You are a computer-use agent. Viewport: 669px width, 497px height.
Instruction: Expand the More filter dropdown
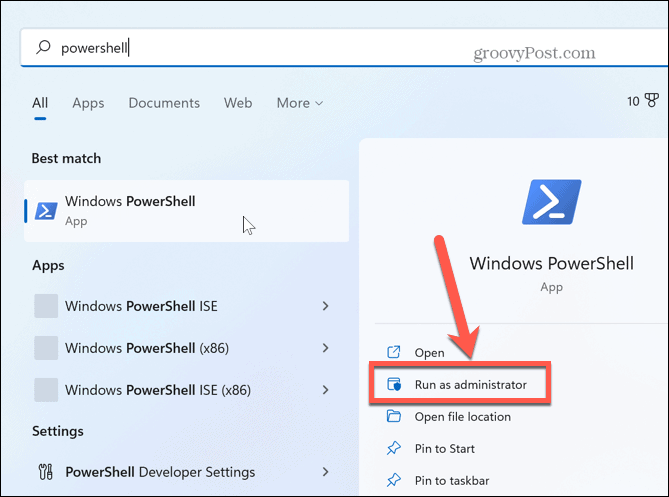click(x=300, y=103)
